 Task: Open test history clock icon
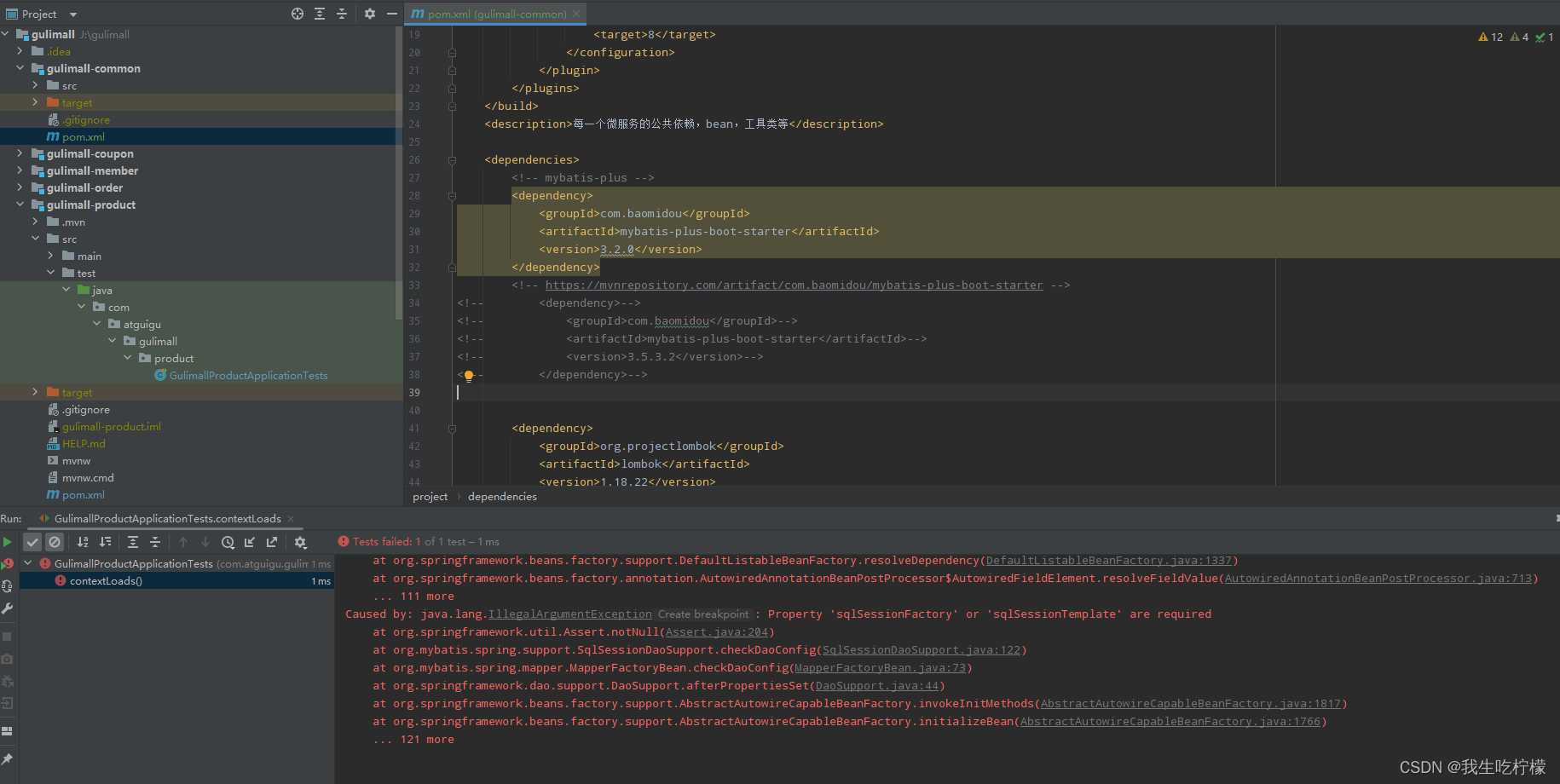(x=228, y=542)
